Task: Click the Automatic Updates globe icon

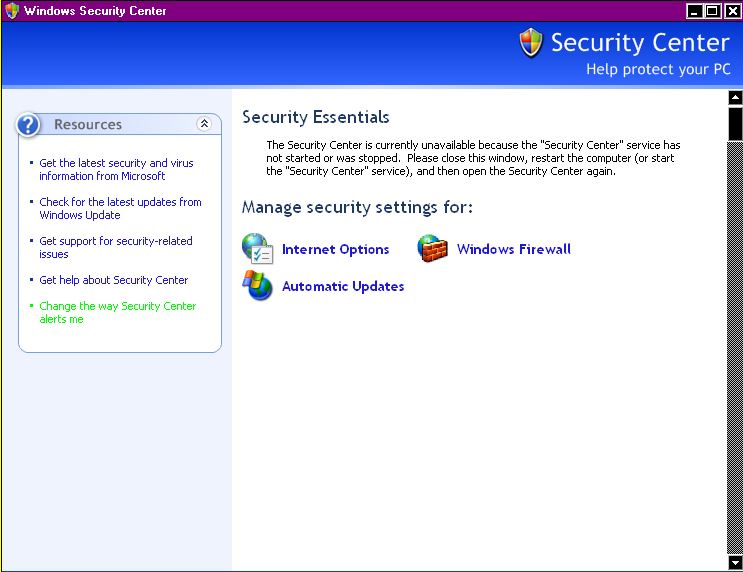Action: (x=257, y=285)
